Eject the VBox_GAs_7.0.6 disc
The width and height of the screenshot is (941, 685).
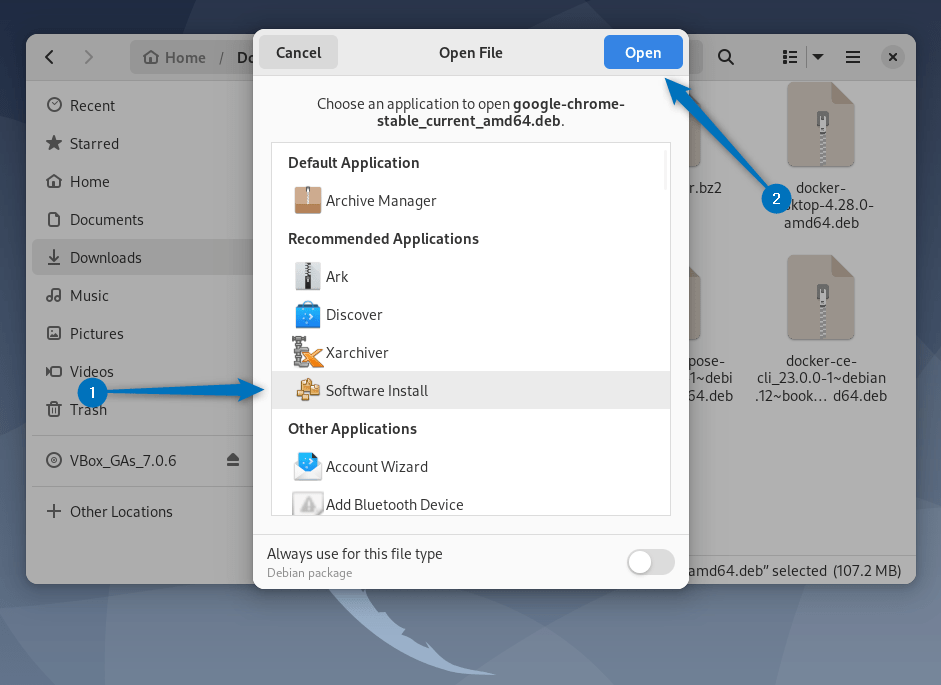(233, 460)
